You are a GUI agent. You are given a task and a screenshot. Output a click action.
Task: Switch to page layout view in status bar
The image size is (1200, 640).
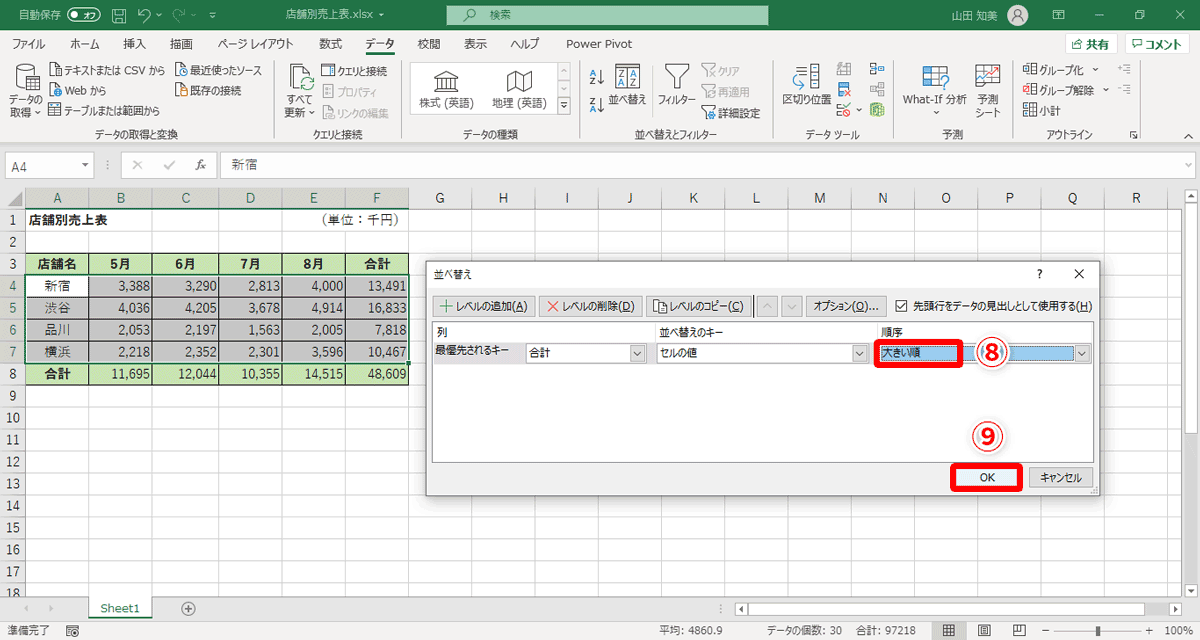tap(984, 630)
